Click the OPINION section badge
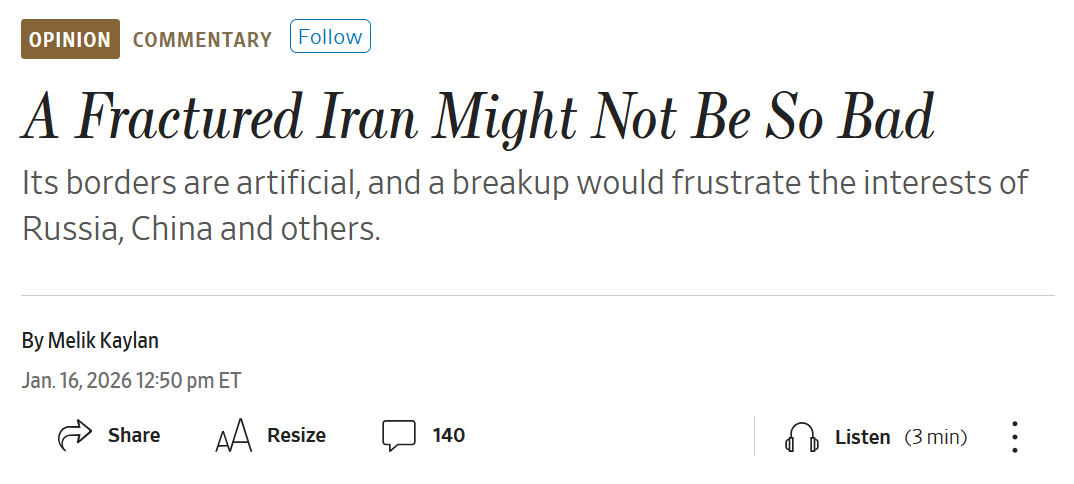 (x=70, y=39)
